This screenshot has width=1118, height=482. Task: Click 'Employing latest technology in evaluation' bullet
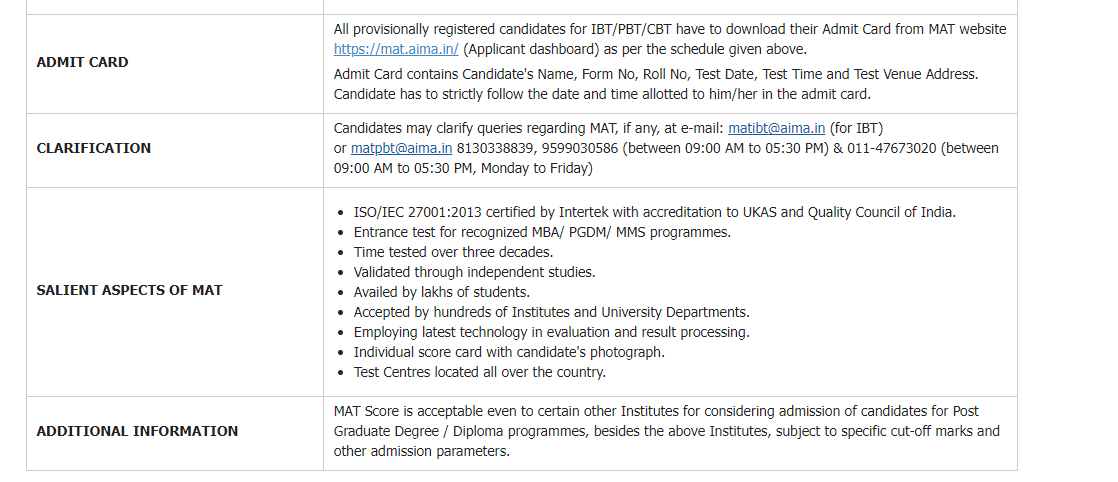551,332
